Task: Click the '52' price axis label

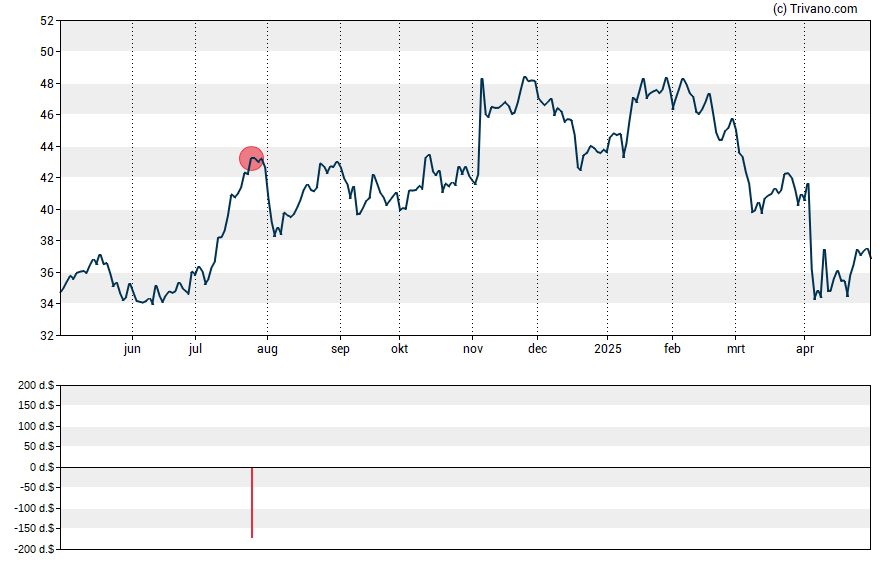Action: point(47,21)
